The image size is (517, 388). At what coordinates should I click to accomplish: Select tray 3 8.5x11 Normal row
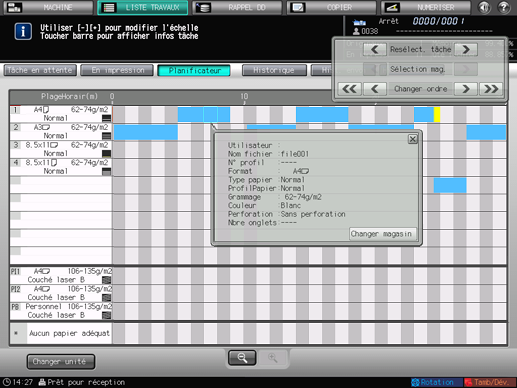(x=61, y=149)
